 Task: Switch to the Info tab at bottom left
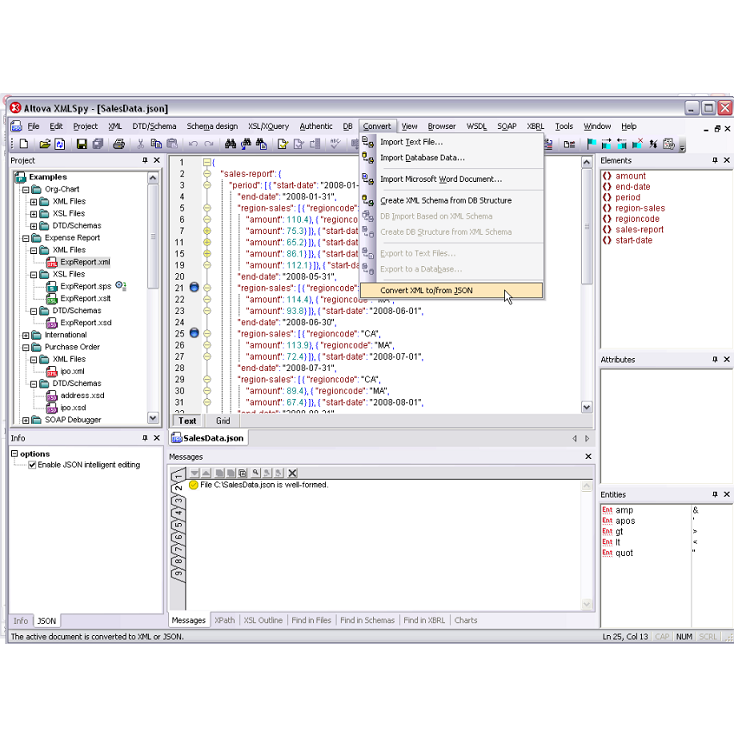click(x=20, y=621)
